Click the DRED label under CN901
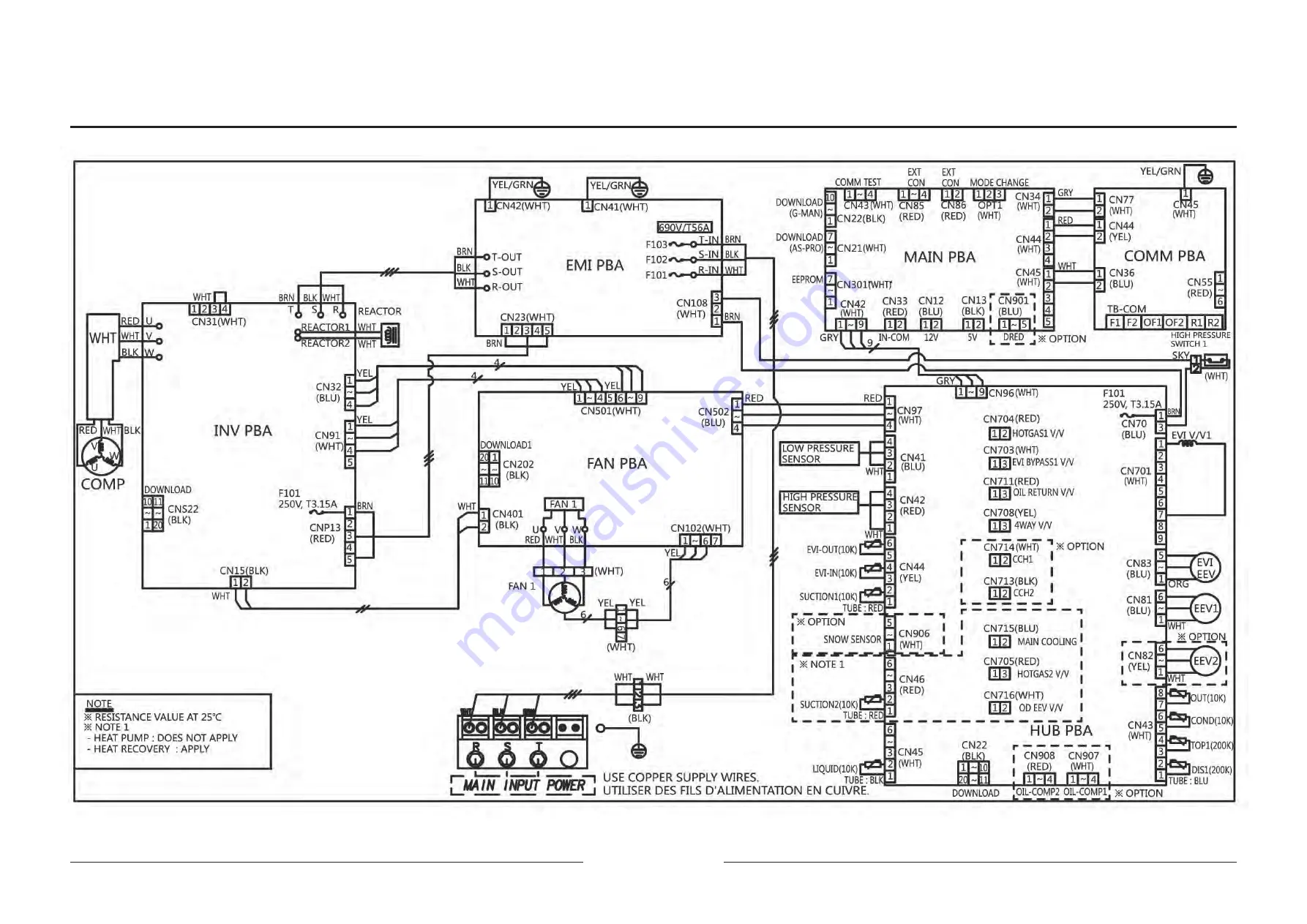The height and width of the screenshot is (924, 1307). pyautogui.click(x=1013, y=337)
